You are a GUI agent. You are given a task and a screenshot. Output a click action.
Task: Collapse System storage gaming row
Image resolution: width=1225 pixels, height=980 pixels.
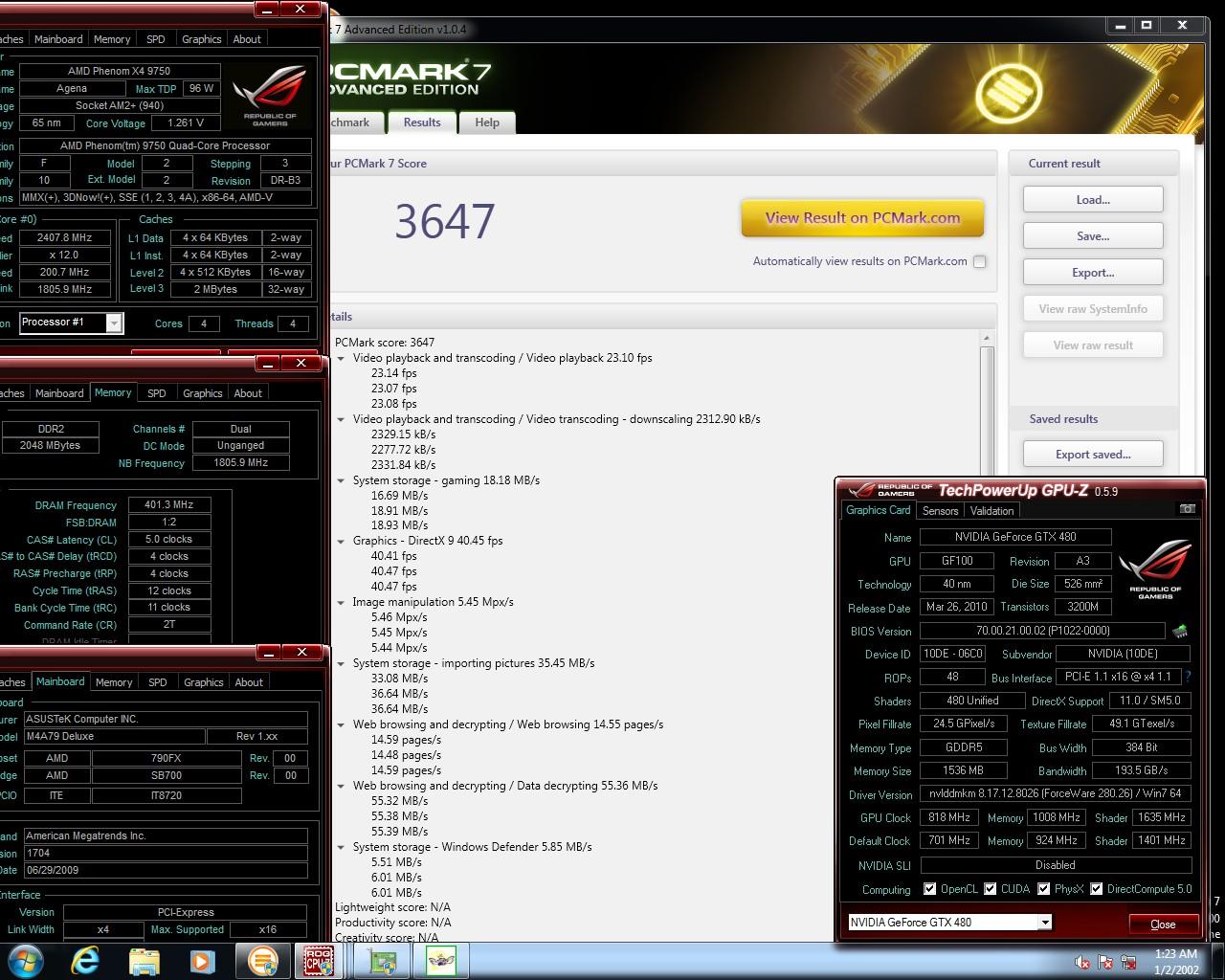point(341,480)
